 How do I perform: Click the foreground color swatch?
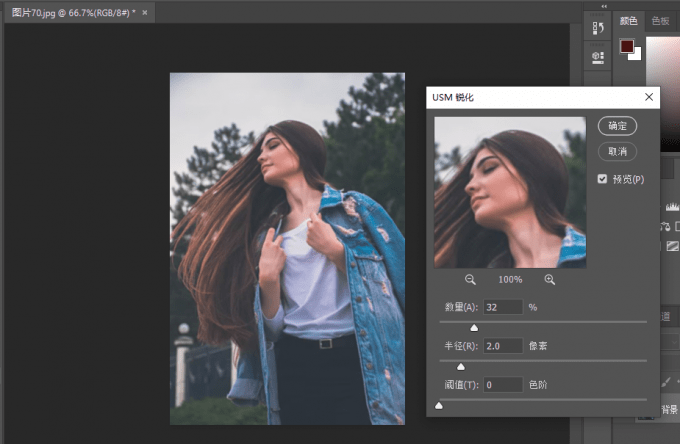(626, 47)
